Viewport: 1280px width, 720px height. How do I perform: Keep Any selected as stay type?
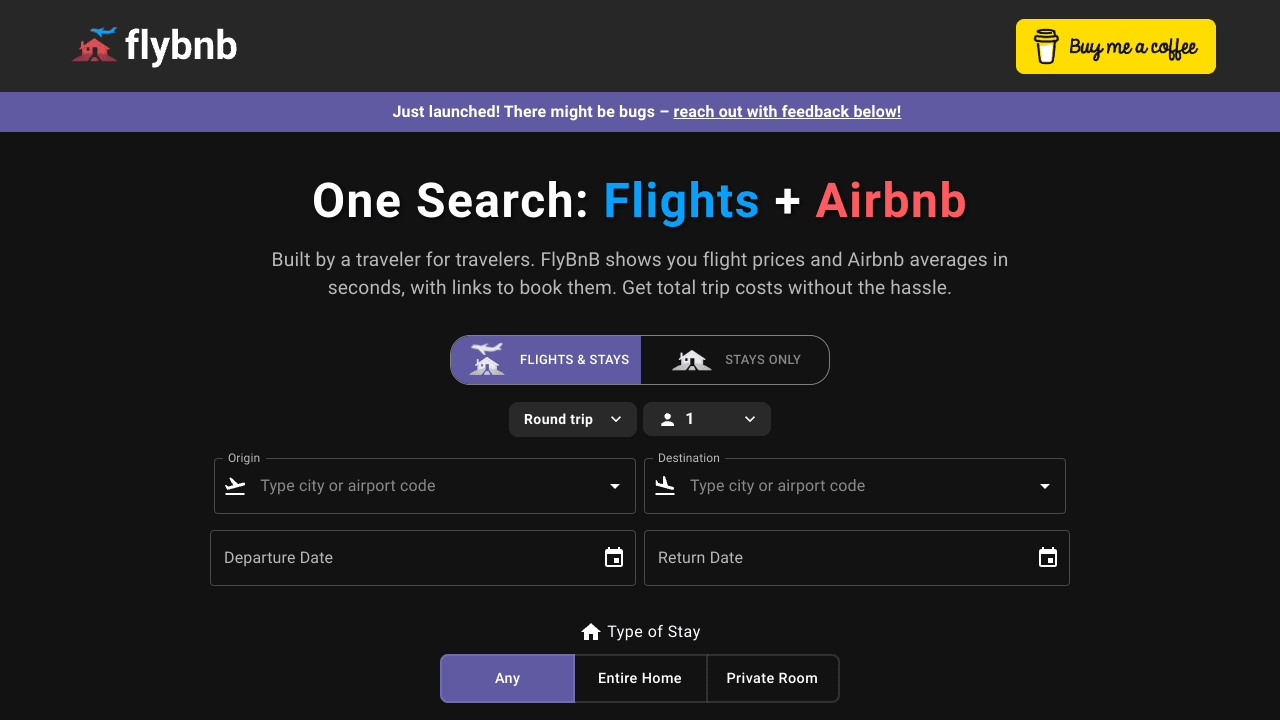coord(507,678)
